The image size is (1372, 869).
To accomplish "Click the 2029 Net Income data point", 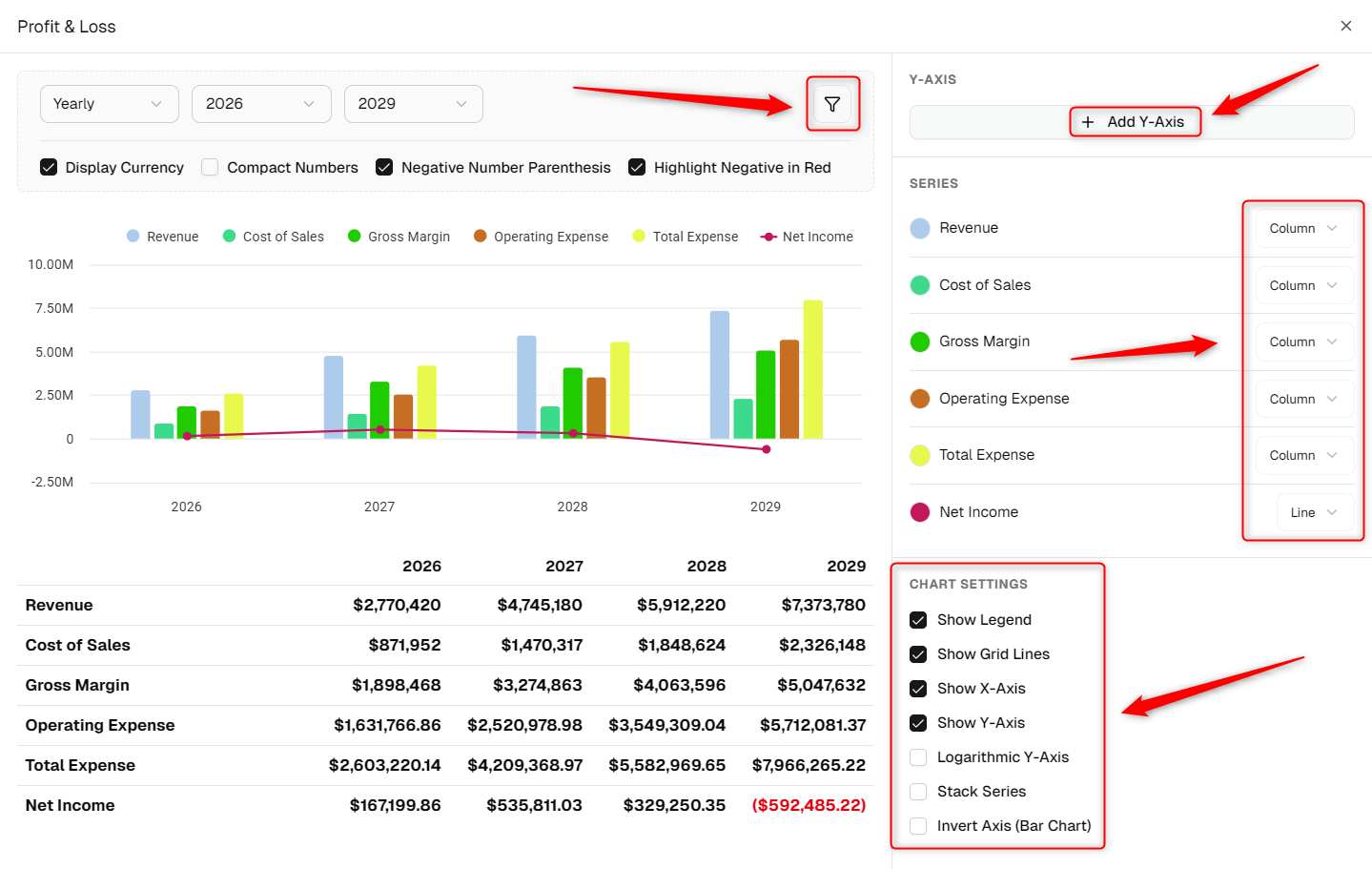I will click(767, 449).
